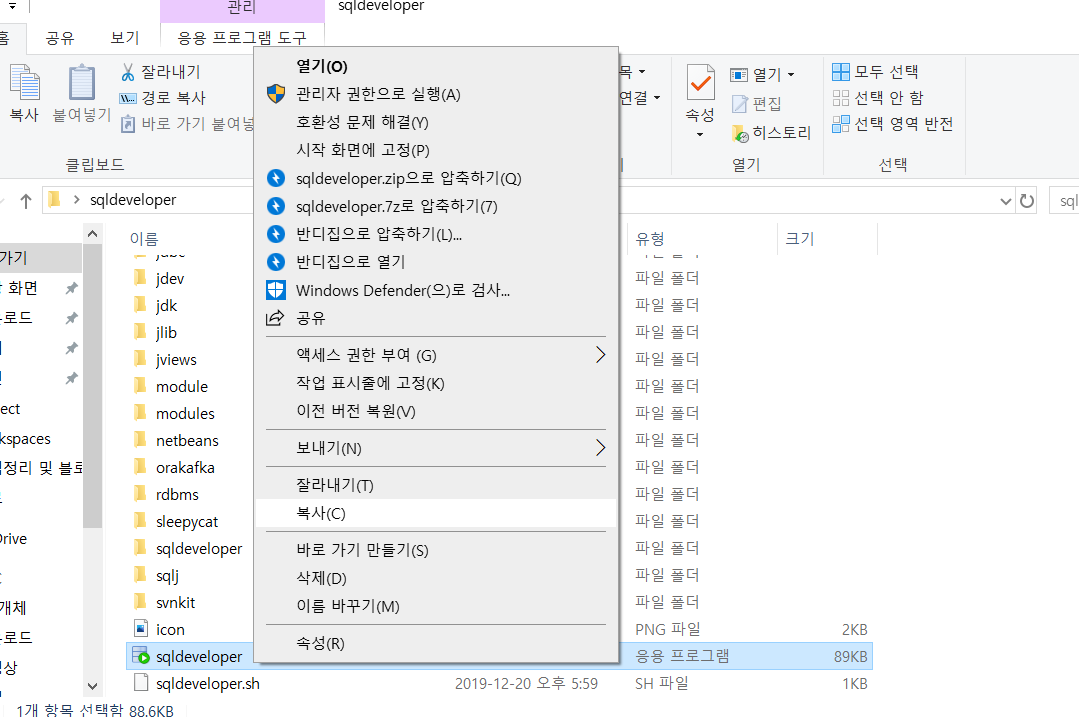Open the 응용 프로그램 도구 tab
Image resolution: width=1079 pixels, height=717 pixels.
pos(242,38)
